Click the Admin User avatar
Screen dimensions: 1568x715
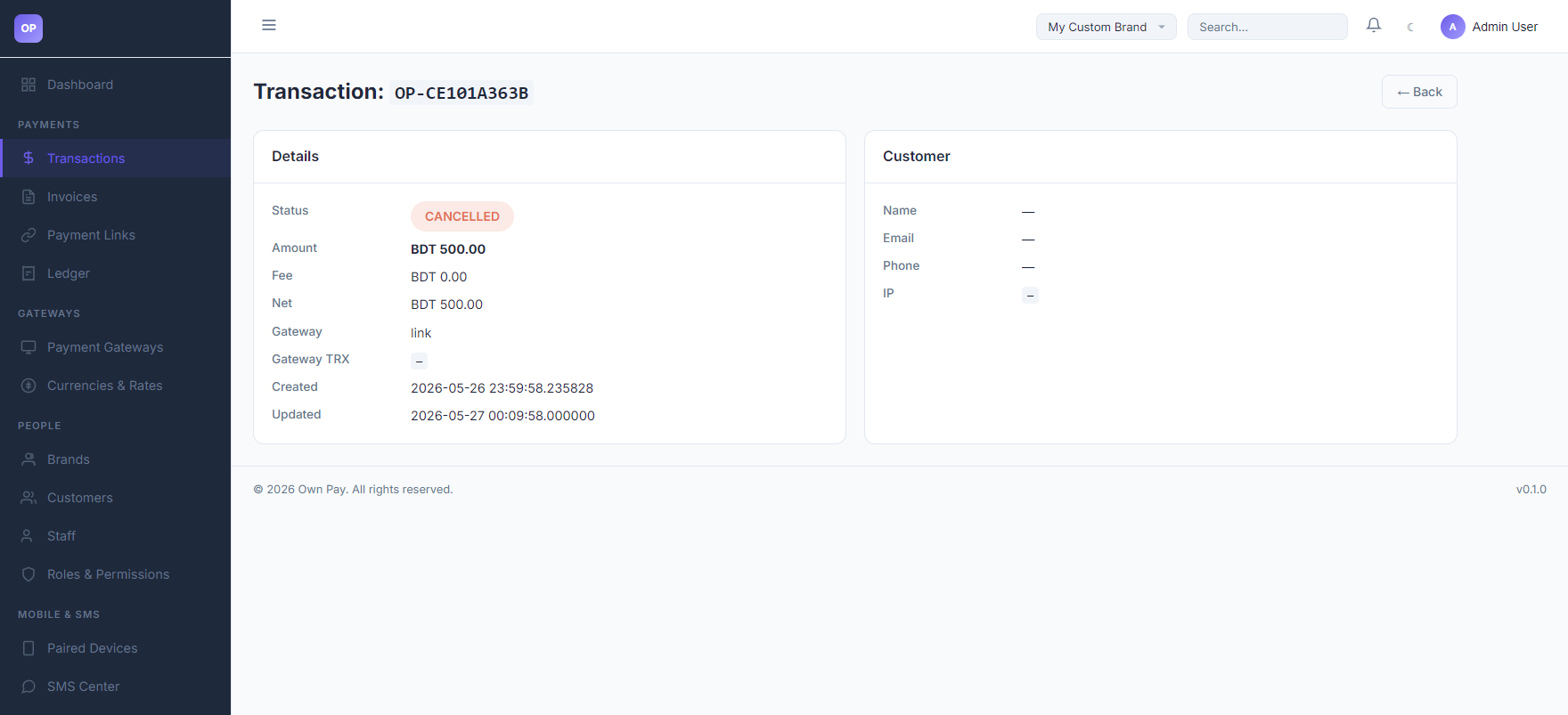(x=1453, y=27)
